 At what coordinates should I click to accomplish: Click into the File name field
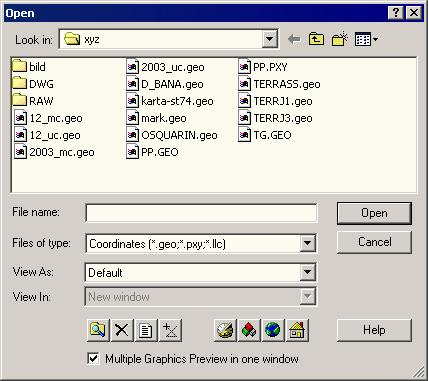pyautogui.click(x=201, y=213)
